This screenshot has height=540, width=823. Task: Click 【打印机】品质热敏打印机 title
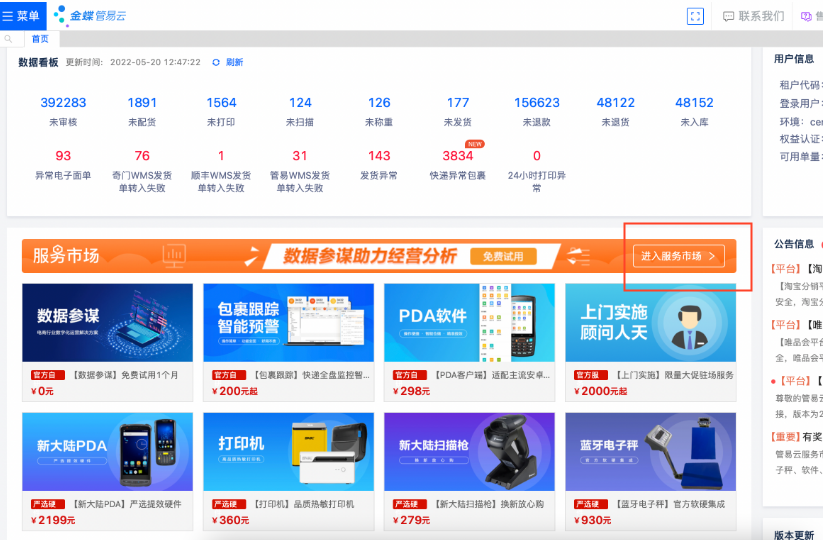point(303,504)
